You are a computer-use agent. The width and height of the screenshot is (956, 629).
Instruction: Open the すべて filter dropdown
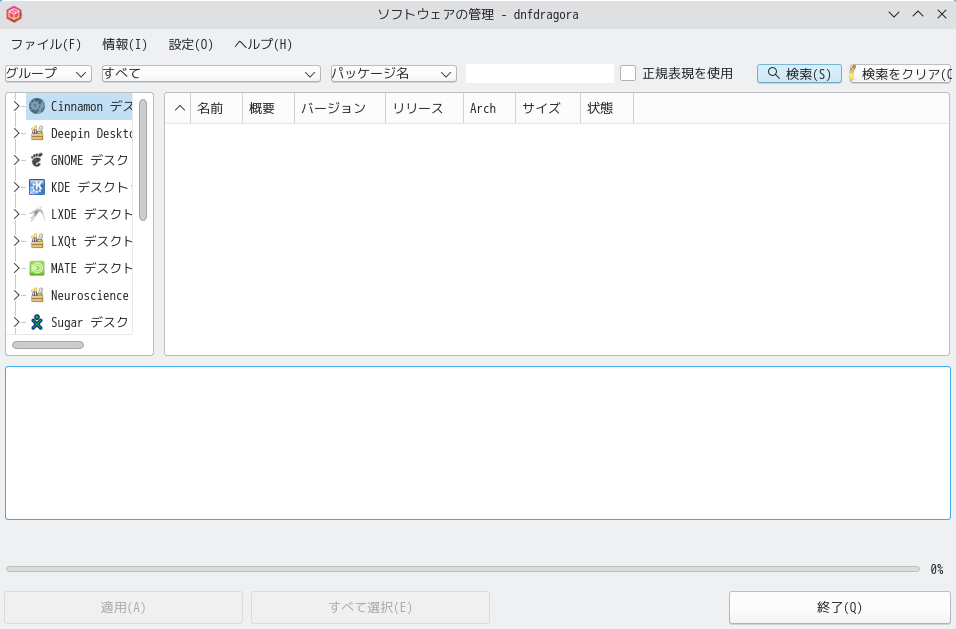[211, 73]
